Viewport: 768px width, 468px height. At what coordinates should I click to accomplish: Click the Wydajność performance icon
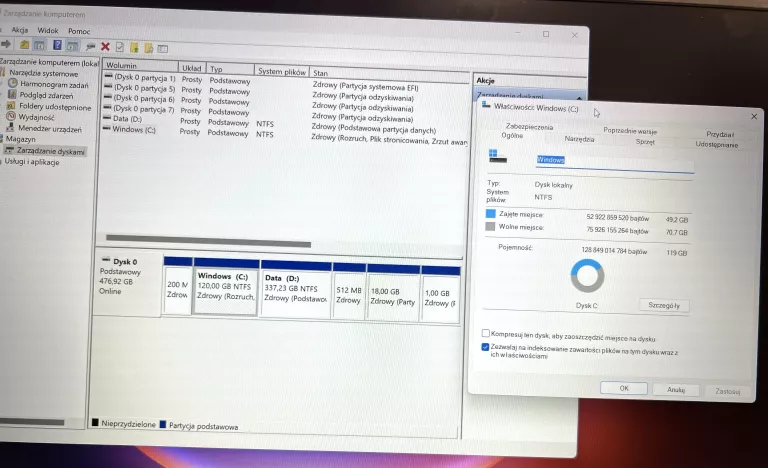(11, 117)
